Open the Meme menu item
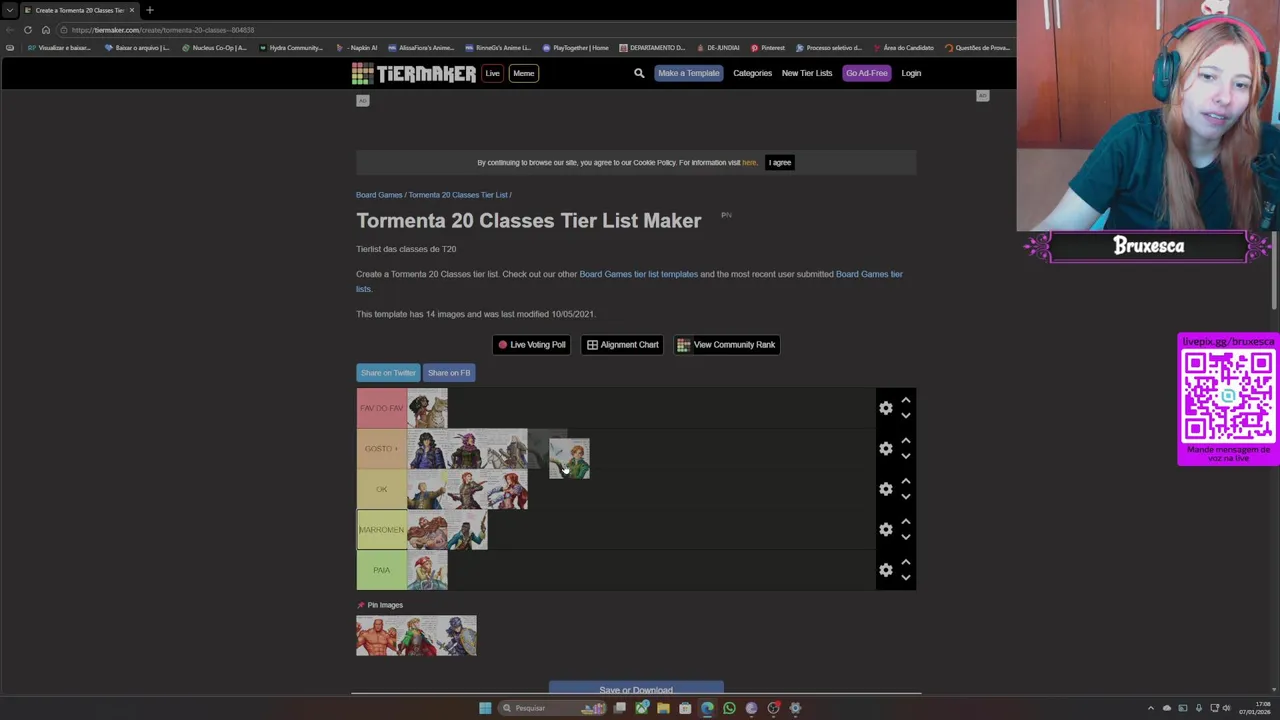Screen dimensions: 1280x720 523,73
